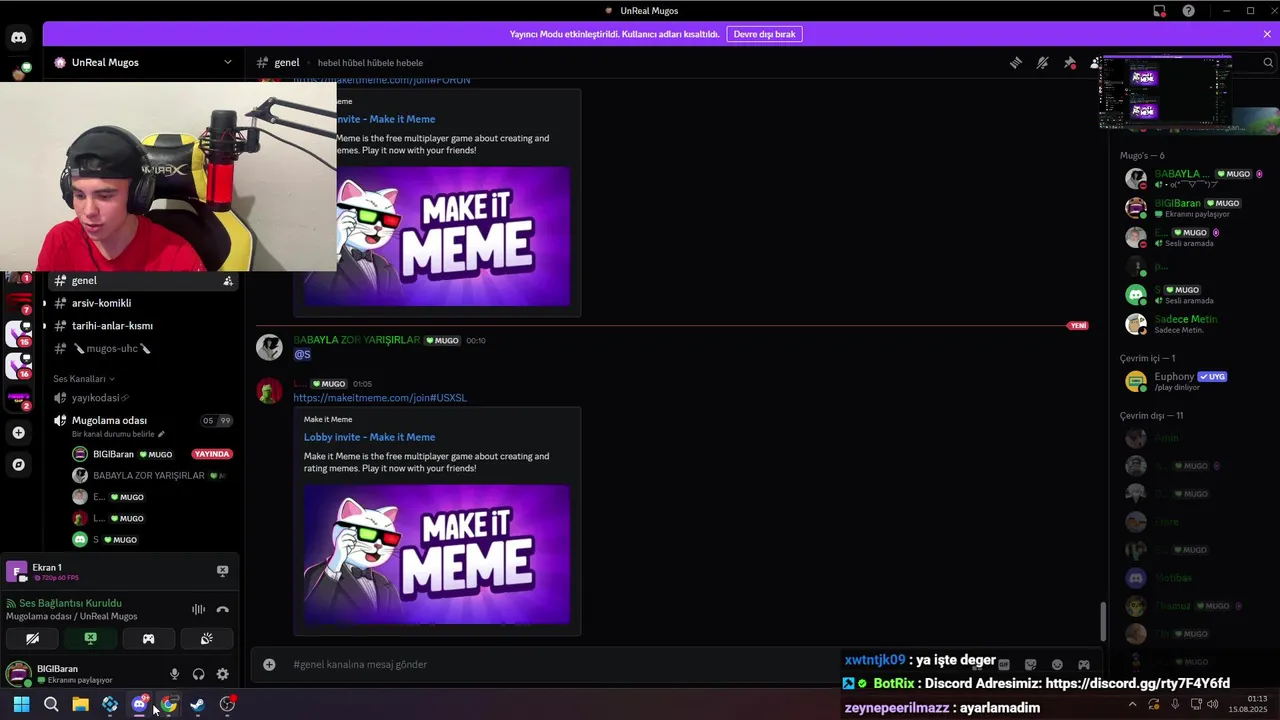Click chat message scrollbar
The image size is (1280, 720).
click(1103, 622)
